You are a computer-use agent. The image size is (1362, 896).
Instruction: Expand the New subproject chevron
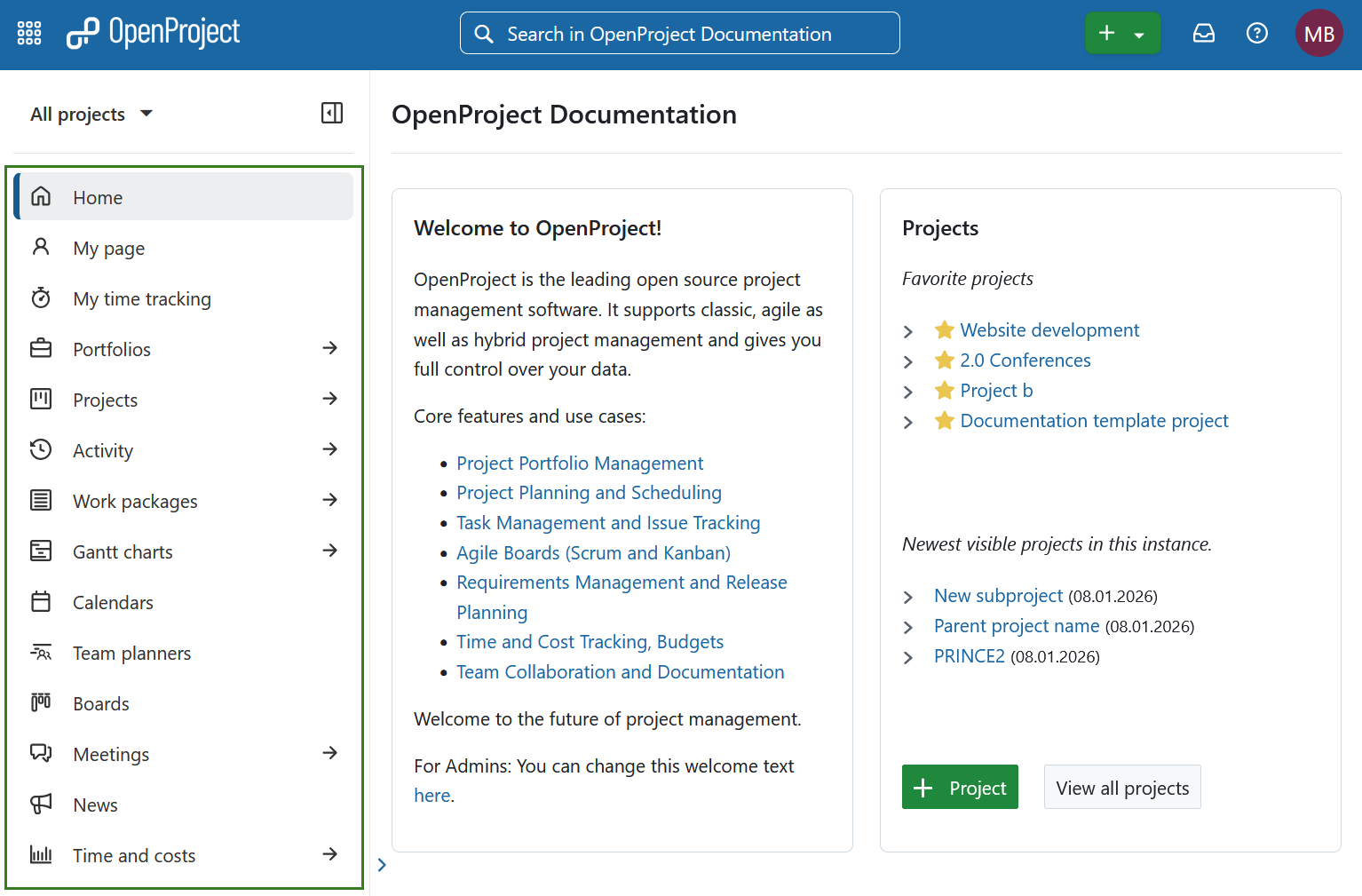pyautogui.click(x=907, y=597)
